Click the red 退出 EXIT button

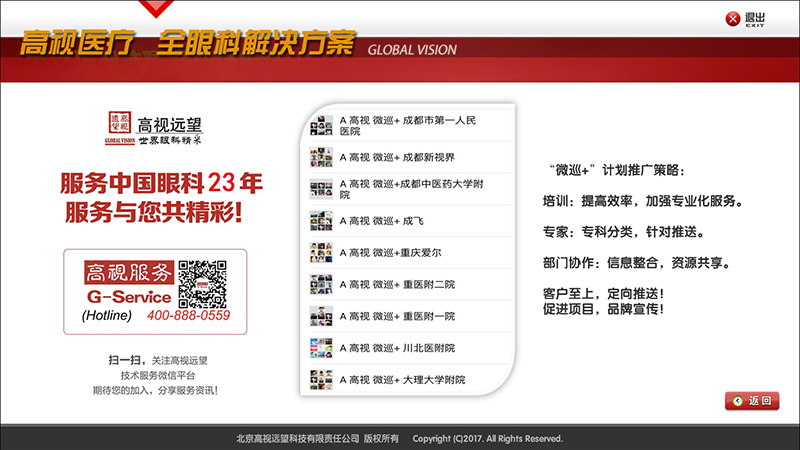pos(744,19)
